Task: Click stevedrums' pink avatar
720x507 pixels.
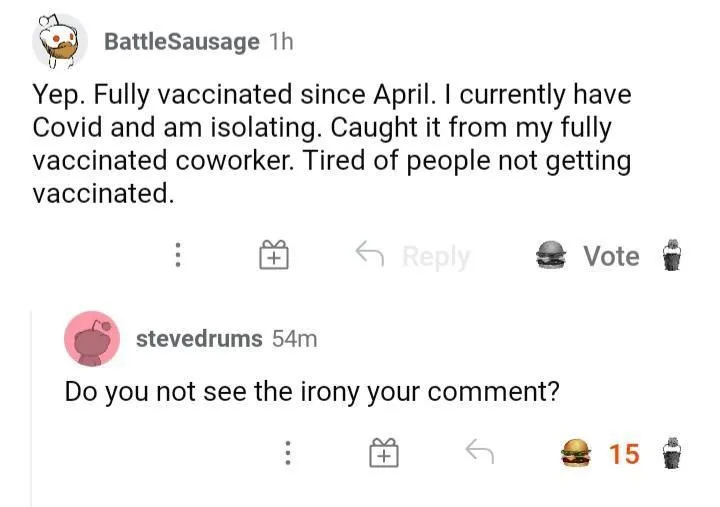Action: [92, 338]
